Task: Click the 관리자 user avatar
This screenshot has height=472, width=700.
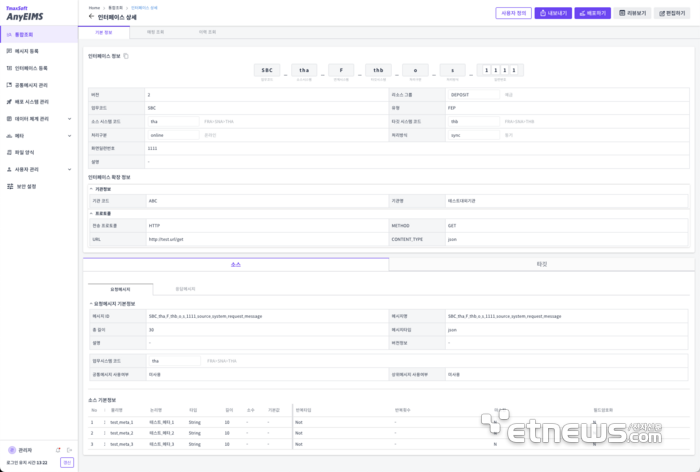Action: 12,450
